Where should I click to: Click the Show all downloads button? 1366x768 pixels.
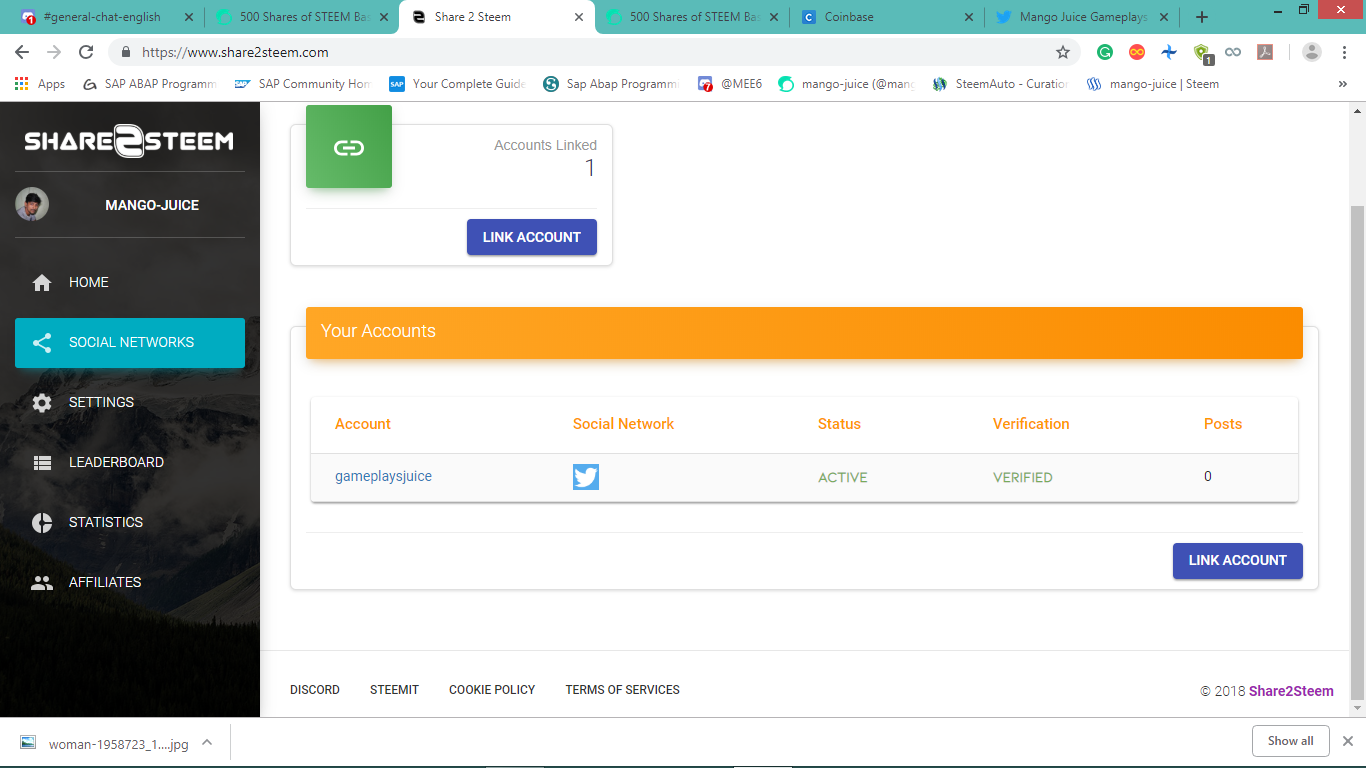tap(1291, 741)
